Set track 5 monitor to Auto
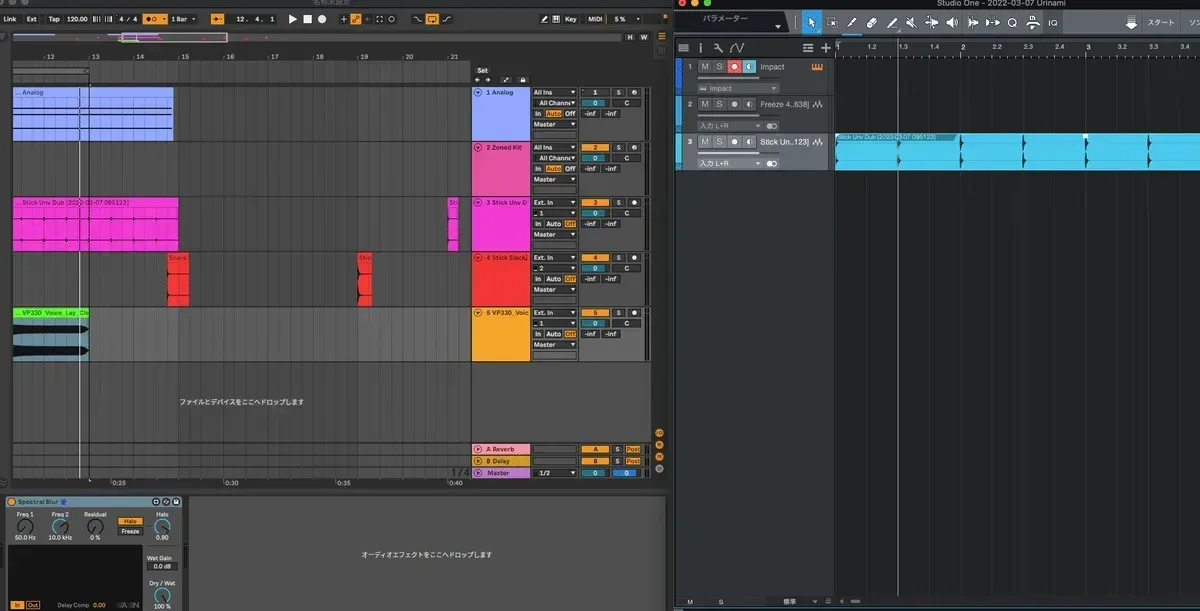 pyautogui.click(x=553, y=334)
